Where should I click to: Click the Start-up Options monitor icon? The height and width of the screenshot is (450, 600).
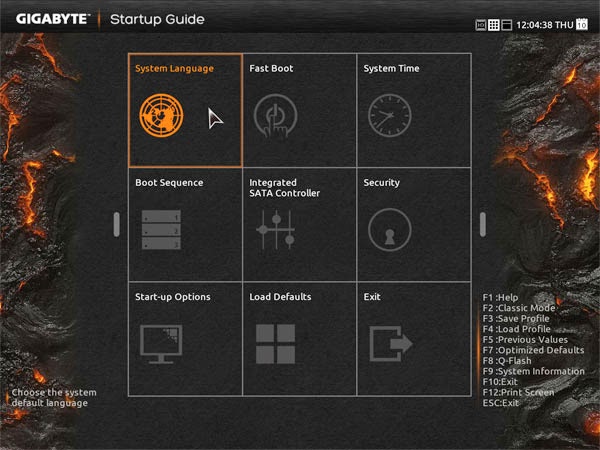pos(161,344)
